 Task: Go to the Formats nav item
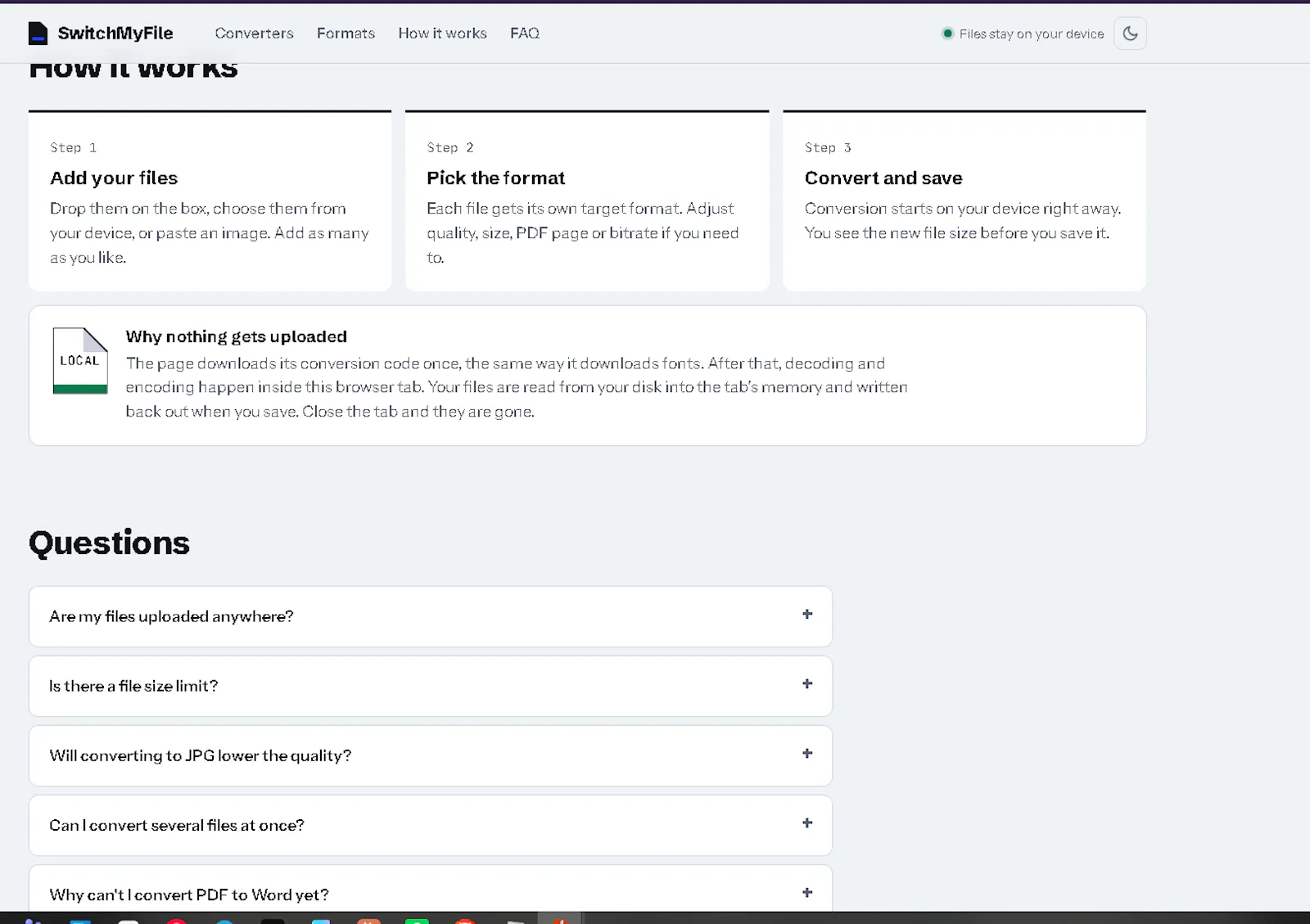click(x=346, y=34)
